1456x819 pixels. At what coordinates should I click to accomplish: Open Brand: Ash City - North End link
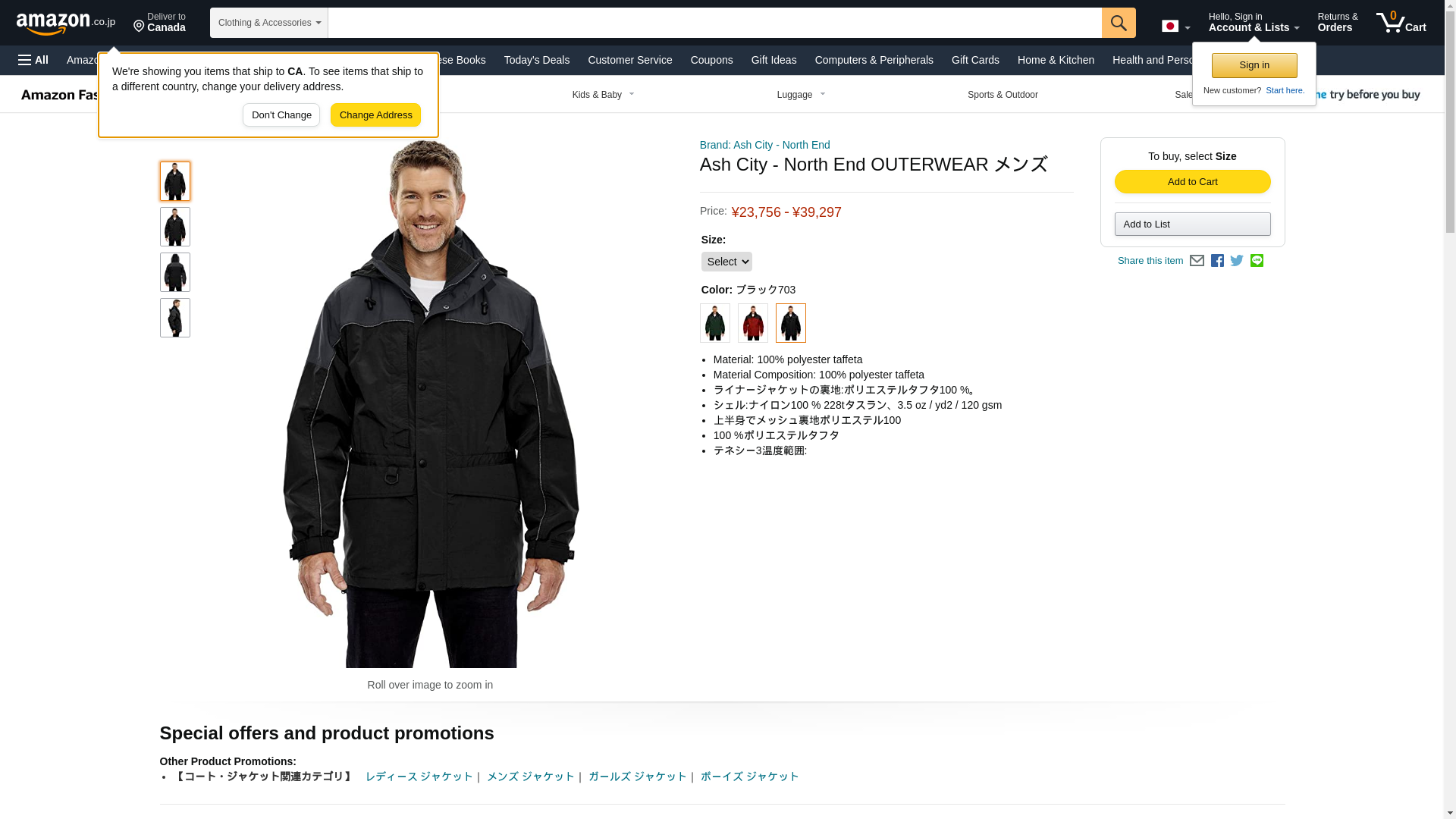[764, 145]
